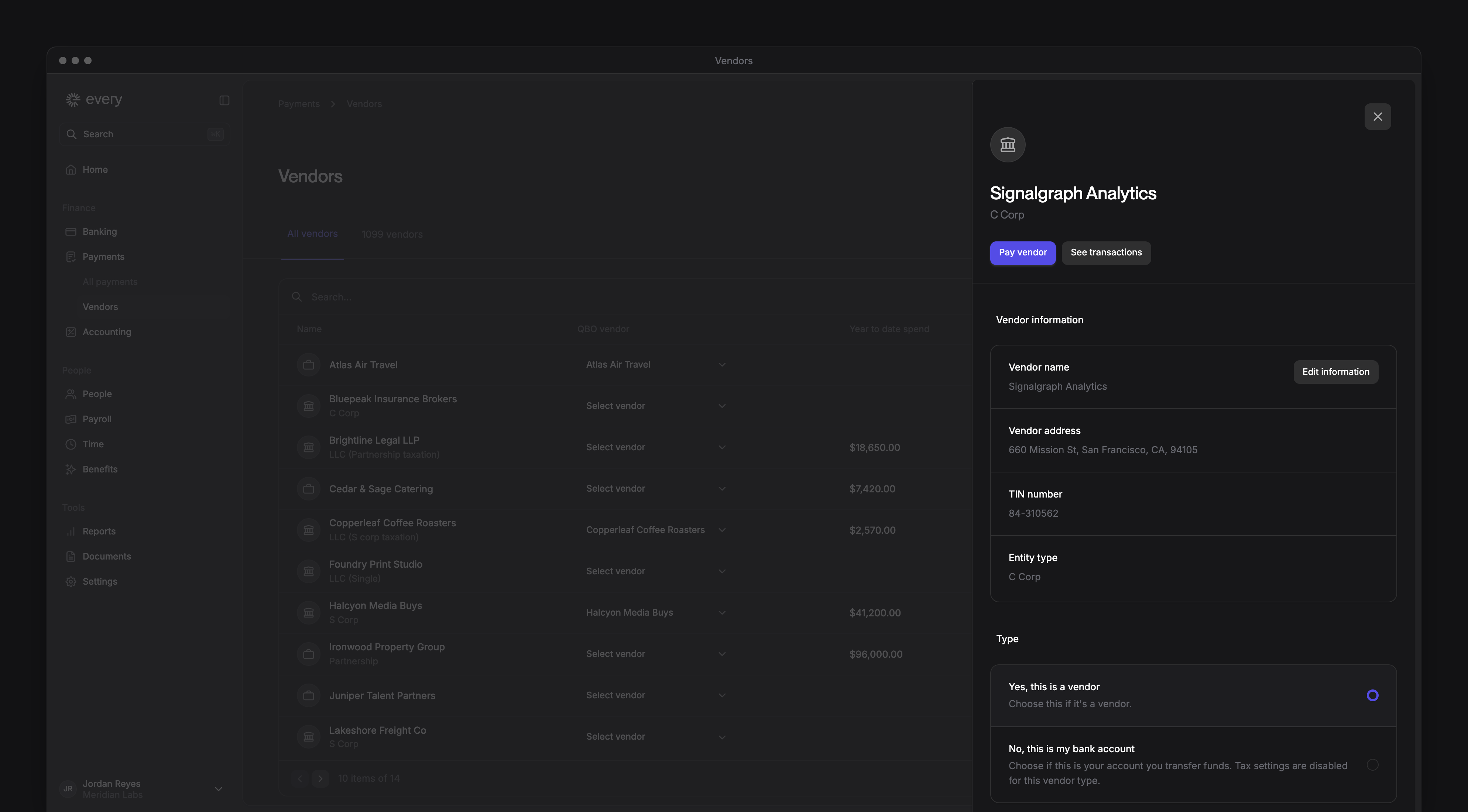Screen dimensions: 1468x812
Task: Click the Reports bar chart icon
Action: 71,531
